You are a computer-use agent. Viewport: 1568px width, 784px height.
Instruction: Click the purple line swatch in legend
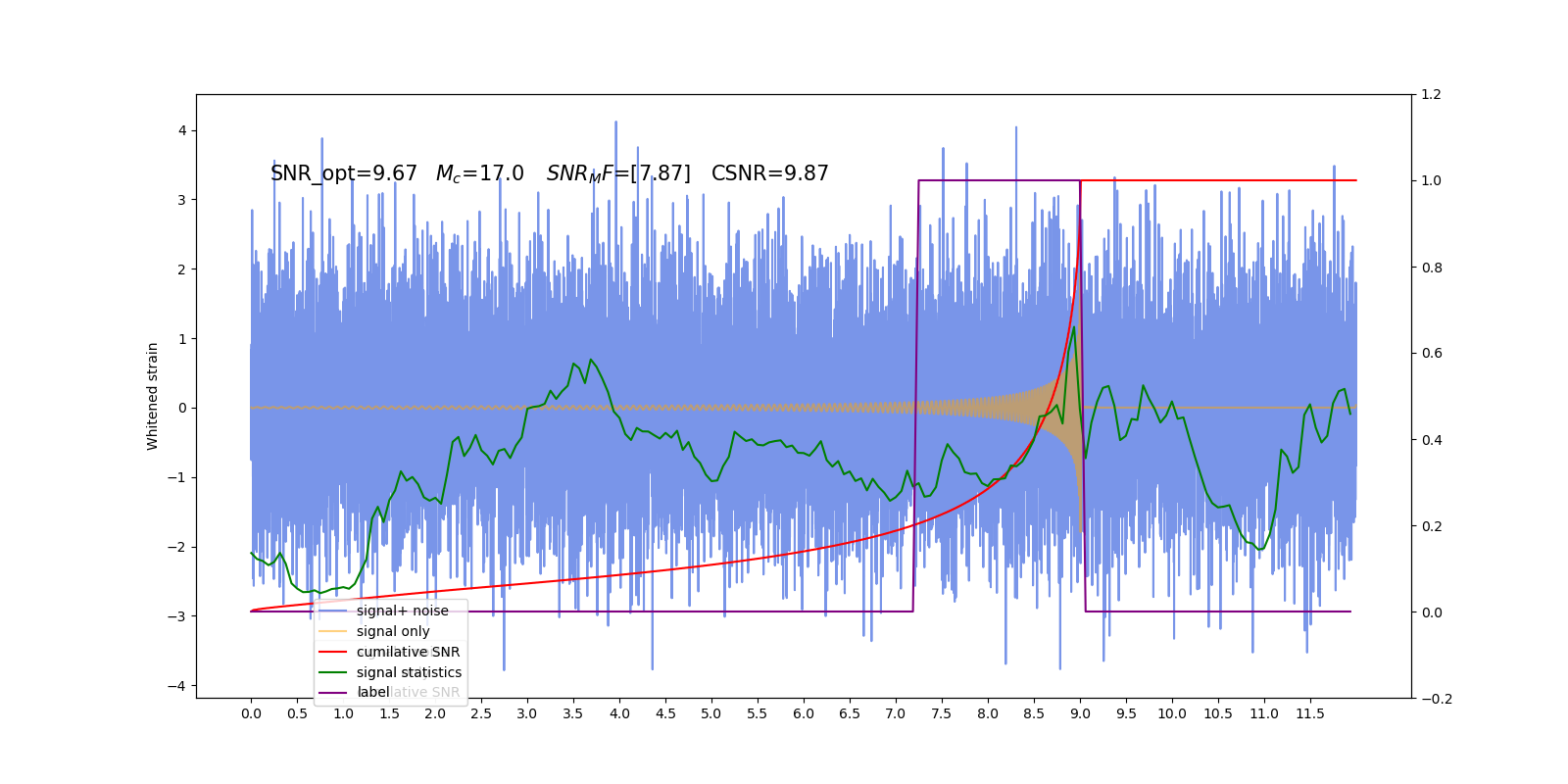click(333, 693)
